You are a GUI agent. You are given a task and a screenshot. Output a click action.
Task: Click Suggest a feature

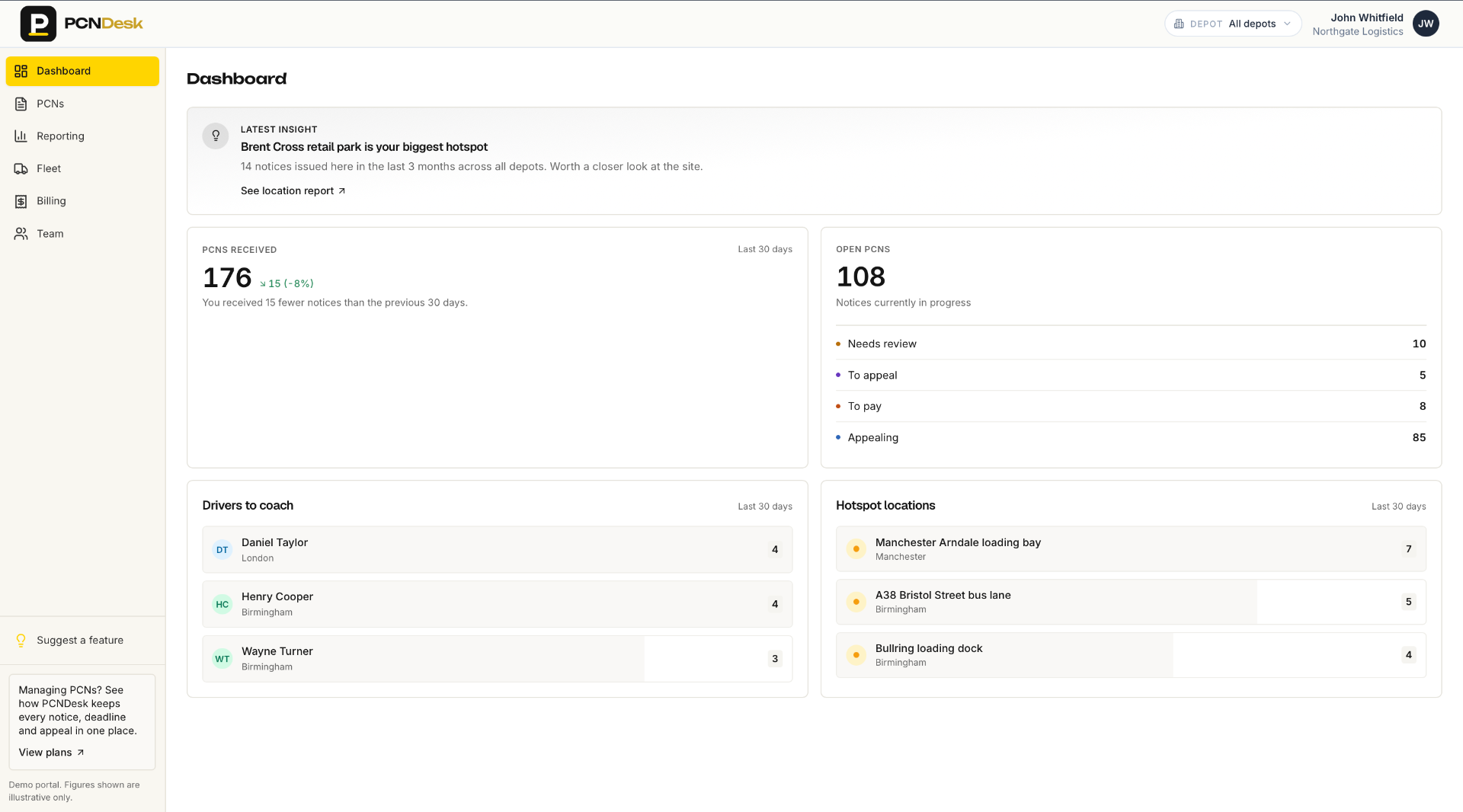click(82, 641)
